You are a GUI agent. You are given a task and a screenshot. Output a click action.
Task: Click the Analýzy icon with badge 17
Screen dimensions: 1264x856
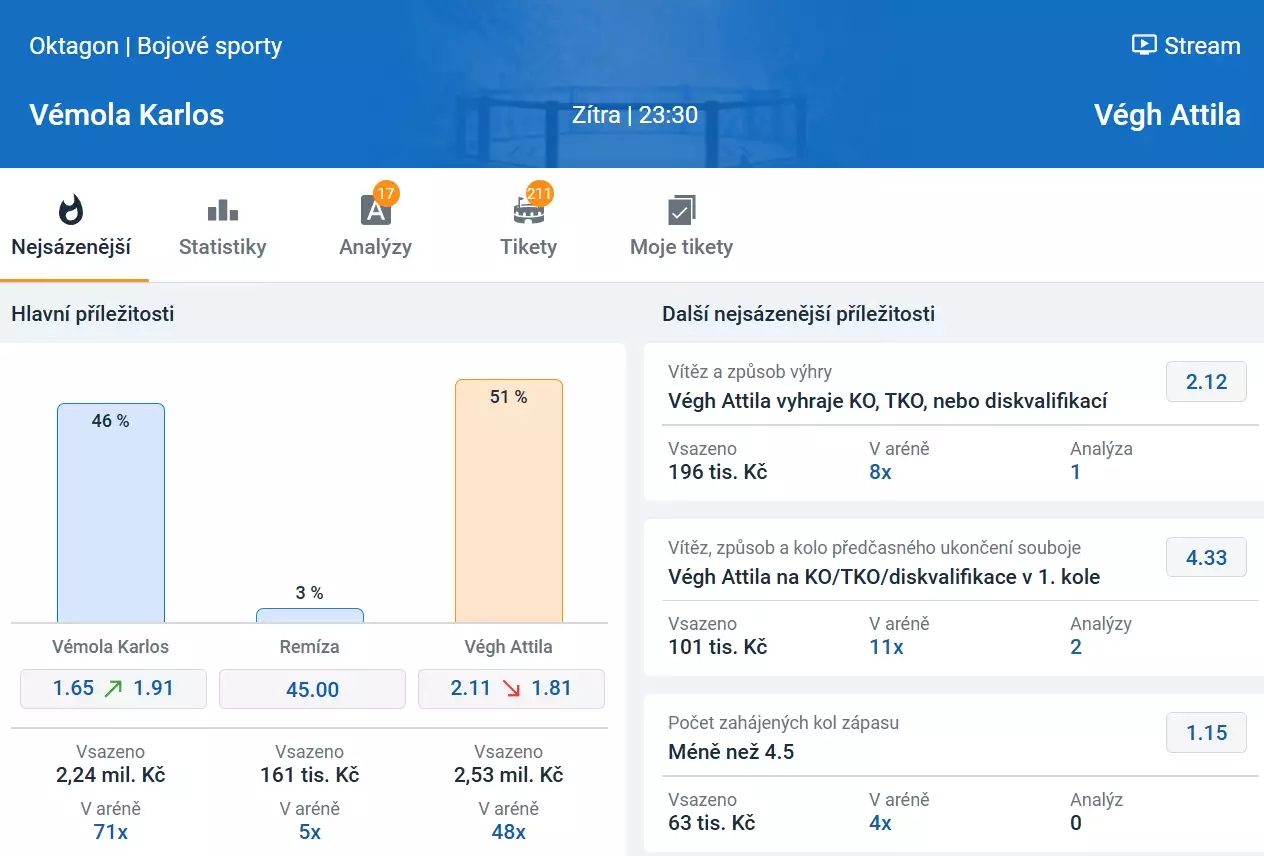pos(375,210)
